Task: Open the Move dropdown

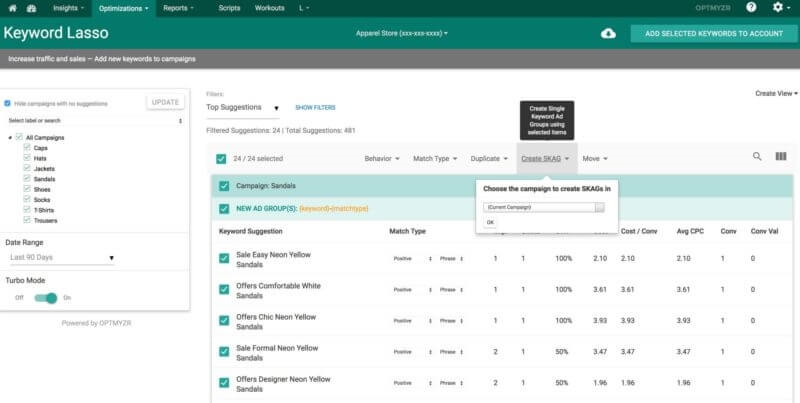Action: tap(595, 159)
